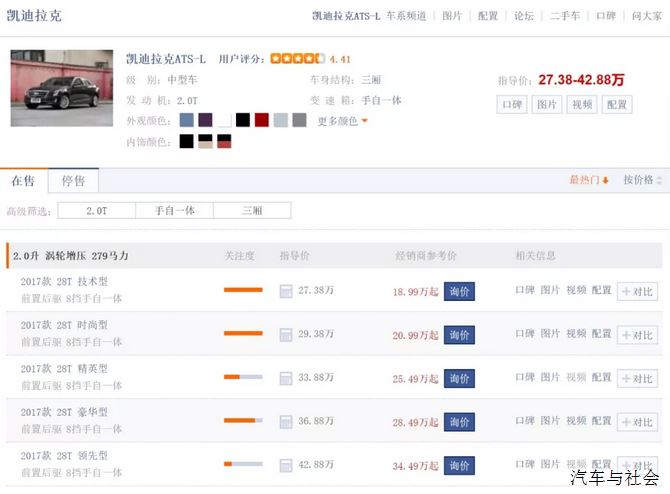Screen dimensions: 670x494
Task: Open 口碑 link in 技术型 row
Action: 525,291
